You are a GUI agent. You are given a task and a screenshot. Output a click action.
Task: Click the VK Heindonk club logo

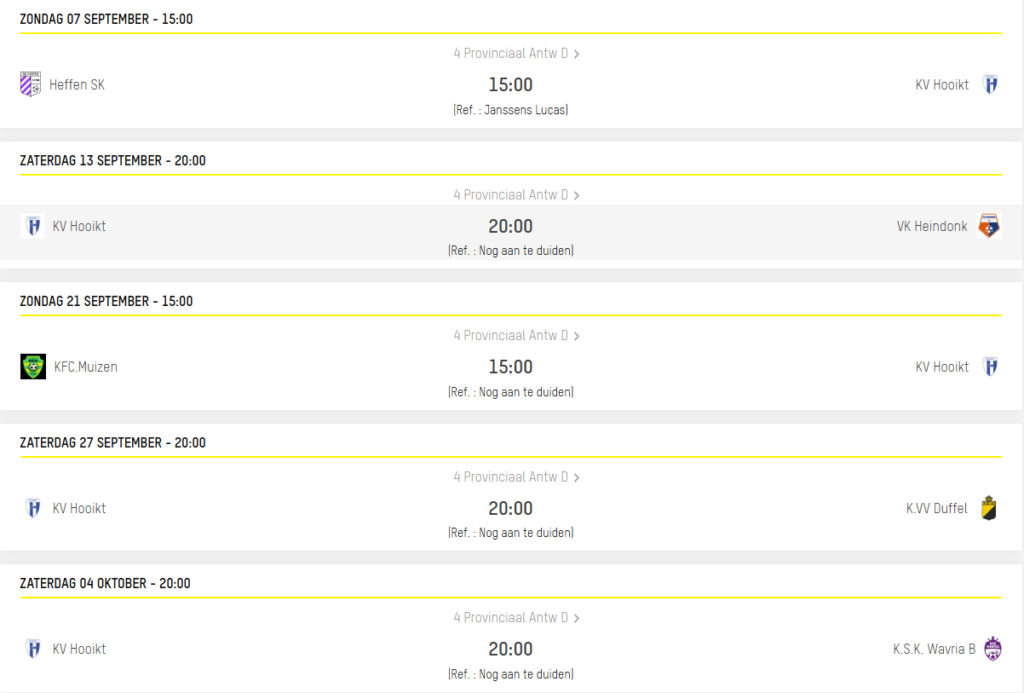[989, 226]
